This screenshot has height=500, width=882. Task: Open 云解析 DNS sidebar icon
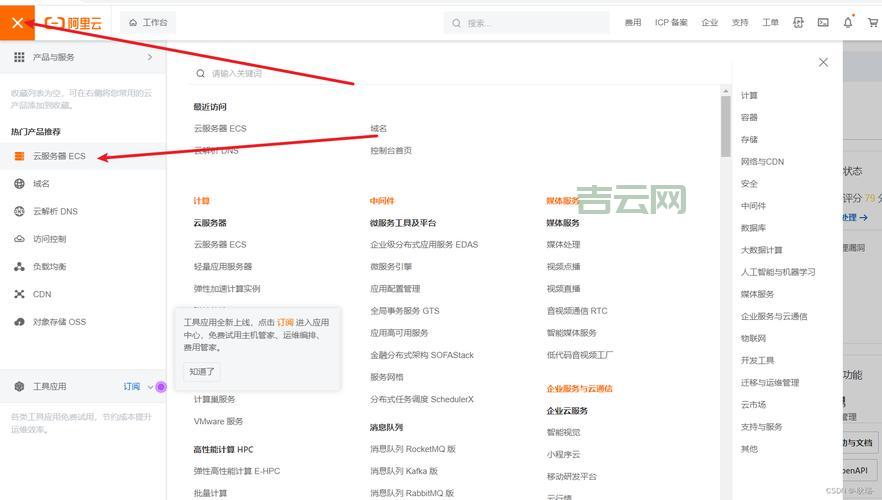click(19, 211)
